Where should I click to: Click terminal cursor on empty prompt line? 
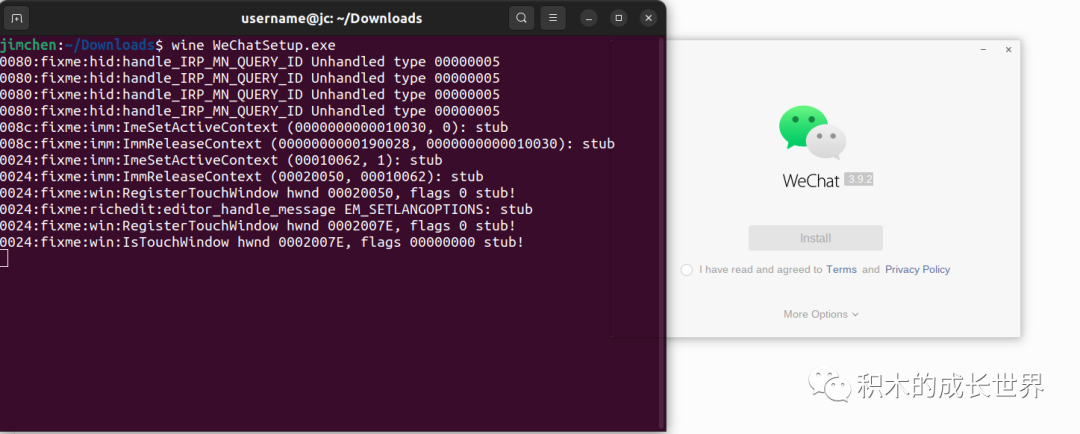pyautogui.click(x=4, y=258)
